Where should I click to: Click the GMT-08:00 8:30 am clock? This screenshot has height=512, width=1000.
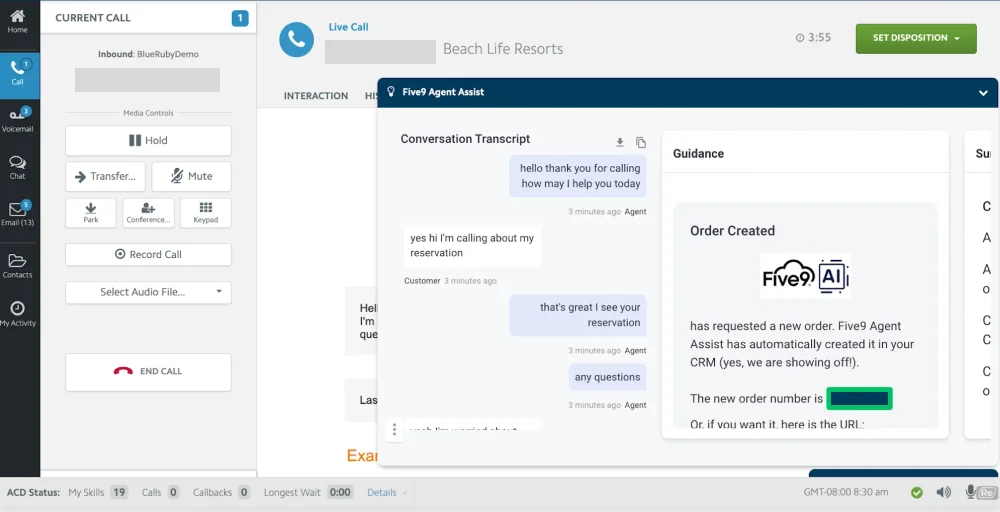coord(846,492)
